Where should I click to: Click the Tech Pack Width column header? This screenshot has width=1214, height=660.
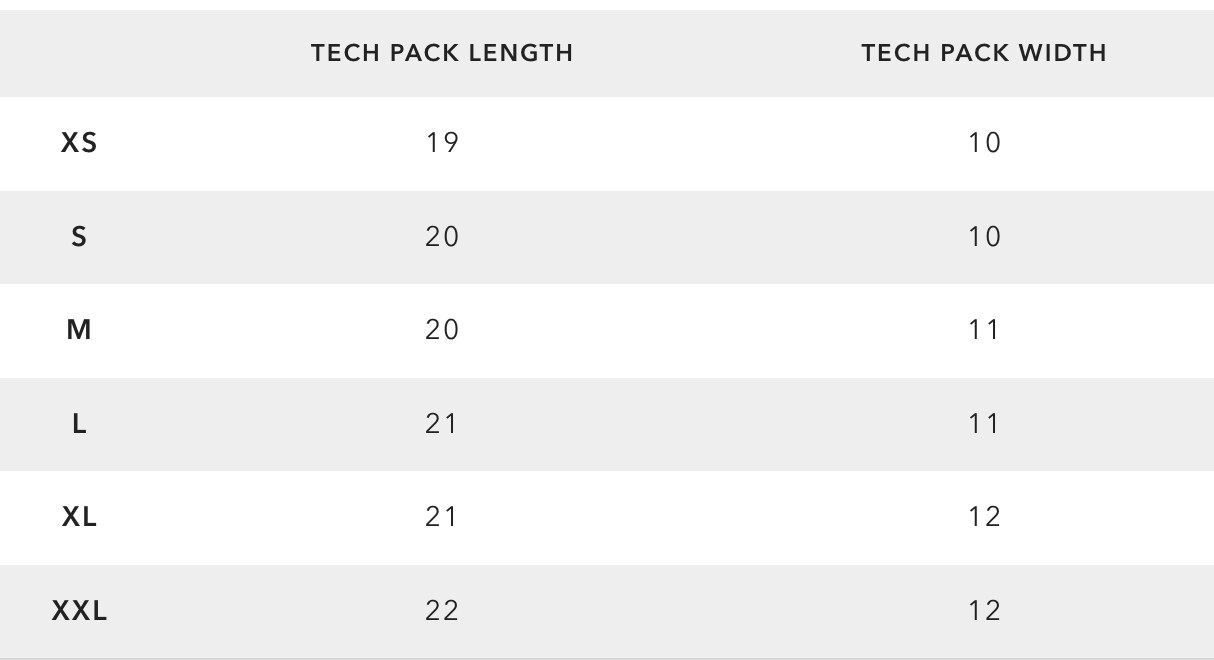pos(984,53)
